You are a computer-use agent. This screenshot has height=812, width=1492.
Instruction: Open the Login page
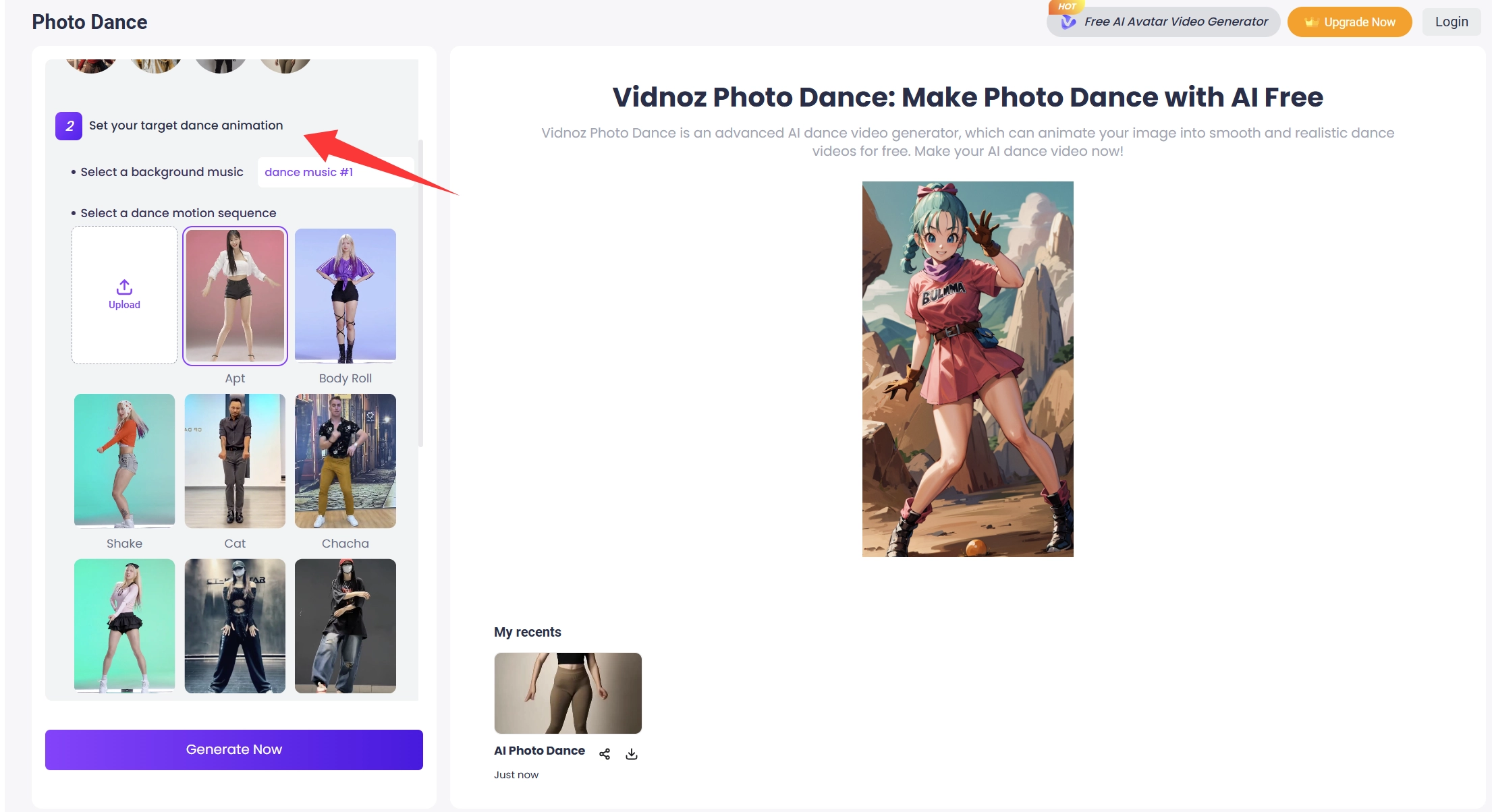(x=1451, y=22)
